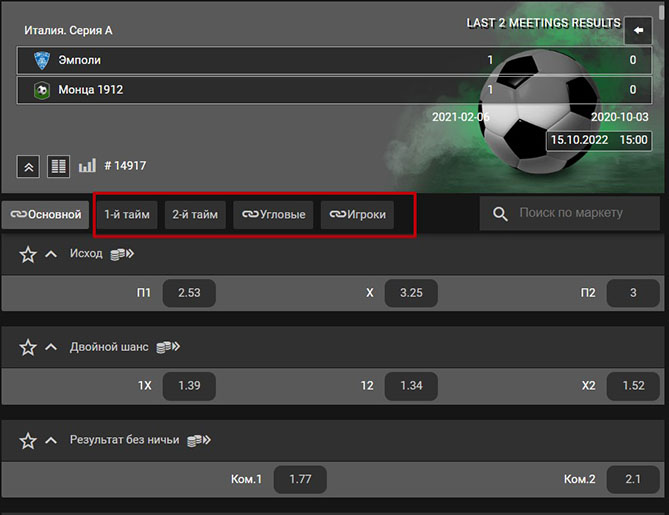Switch to the 1-й тайм tab
669x515 pixels.
[127, 215]
